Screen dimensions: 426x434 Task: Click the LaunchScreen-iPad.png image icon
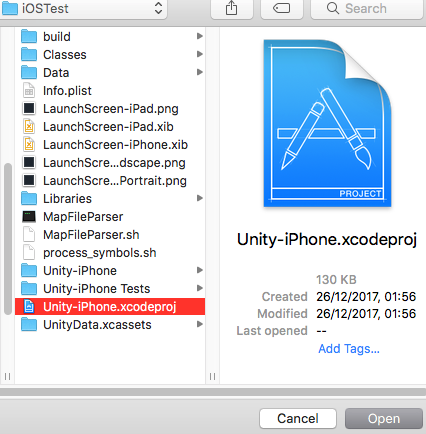tap(29, 109)
